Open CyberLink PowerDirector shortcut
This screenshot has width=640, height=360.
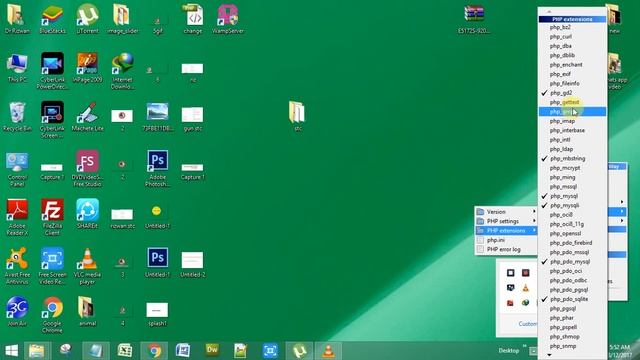[52, 71]
